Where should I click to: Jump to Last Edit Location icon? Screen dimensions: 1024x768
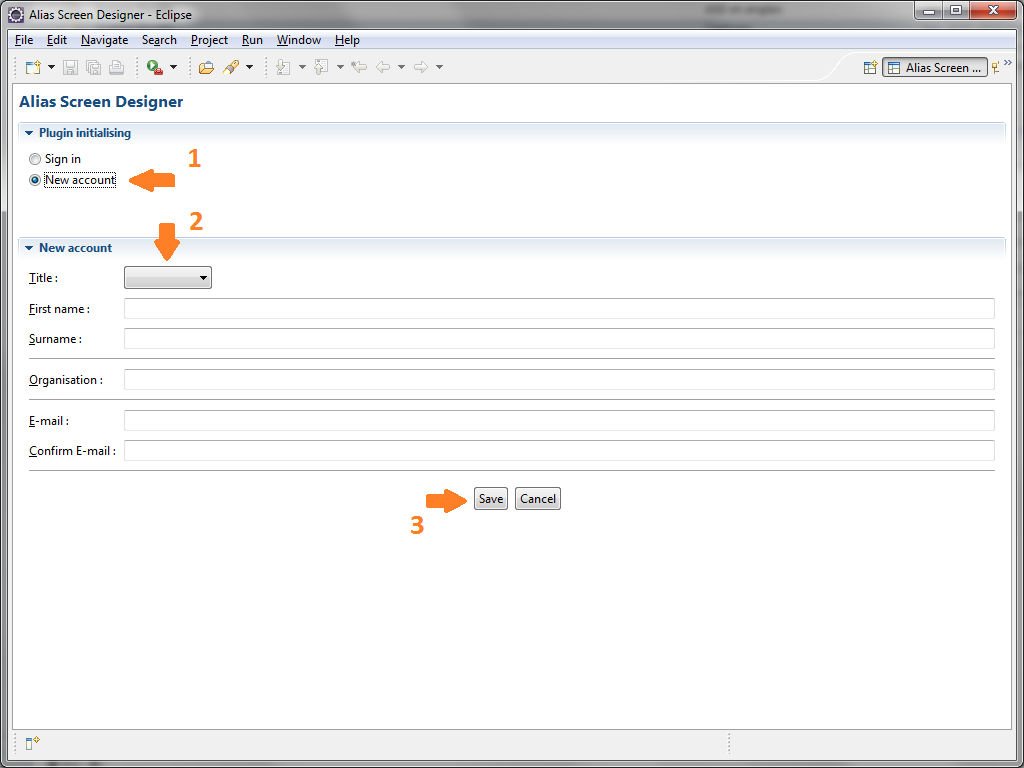click(x=359, y=67)
